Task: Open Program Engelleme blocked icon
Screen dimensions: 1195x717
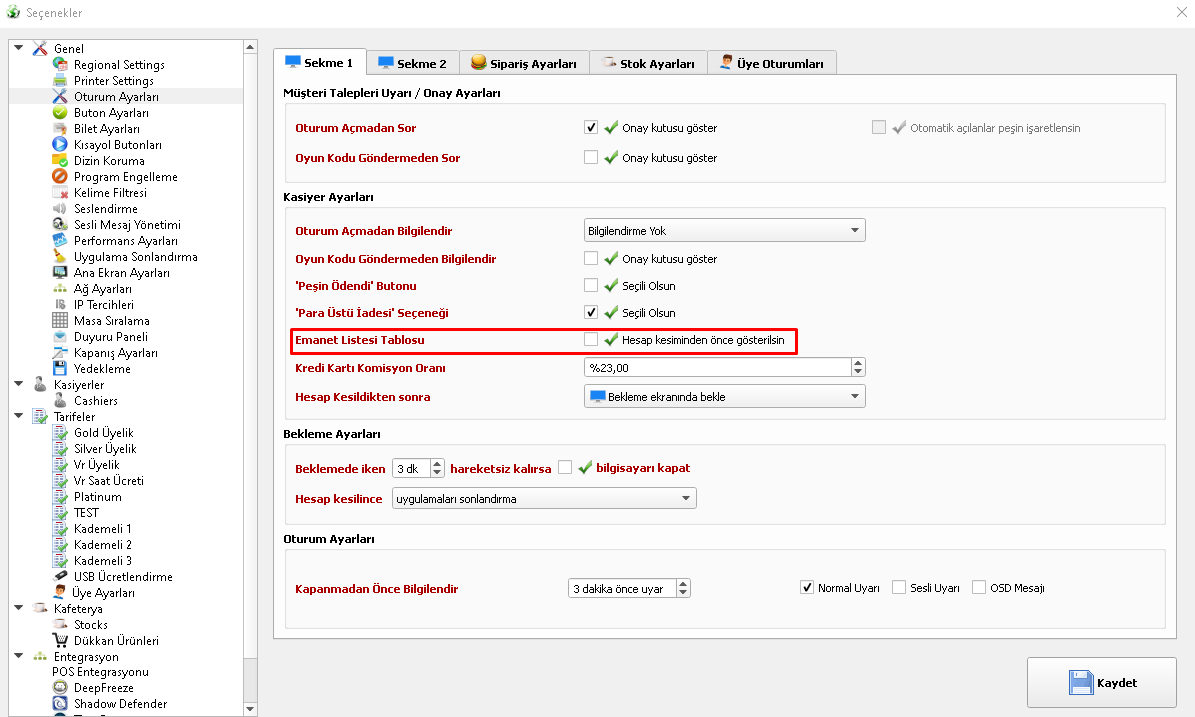Action: [x=60, y=177]
